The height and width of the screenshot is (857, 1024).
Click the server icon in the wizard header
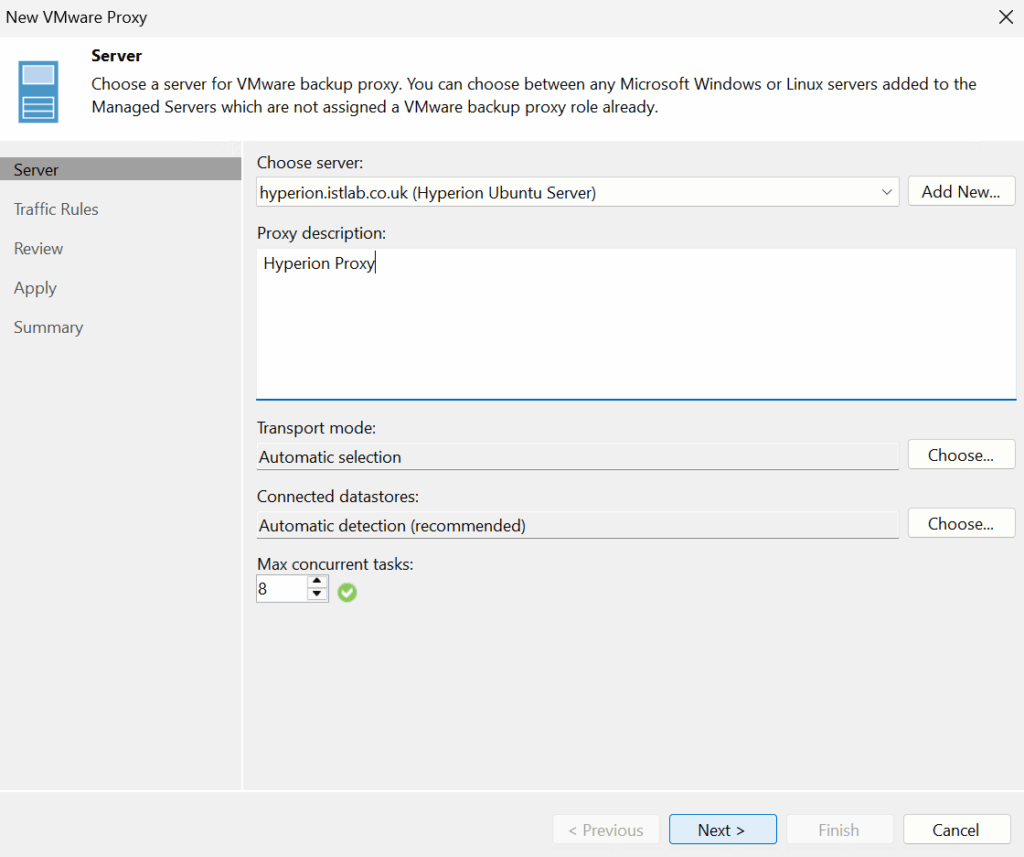click(38, 91)
